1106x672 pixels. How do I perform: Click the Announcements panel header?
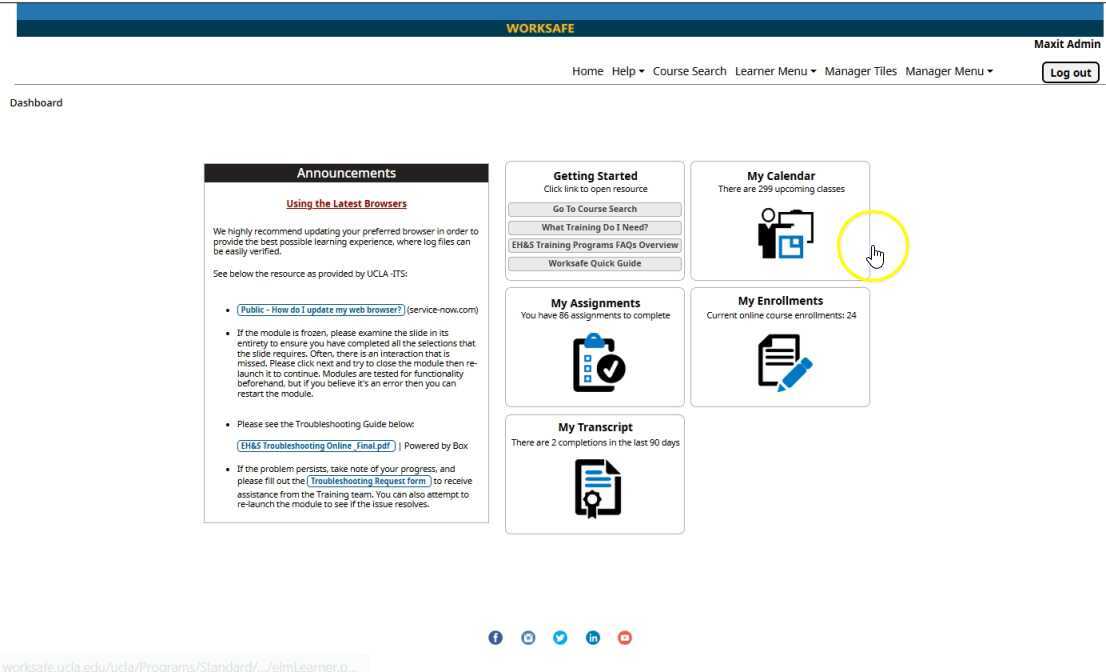pos(346,173)
